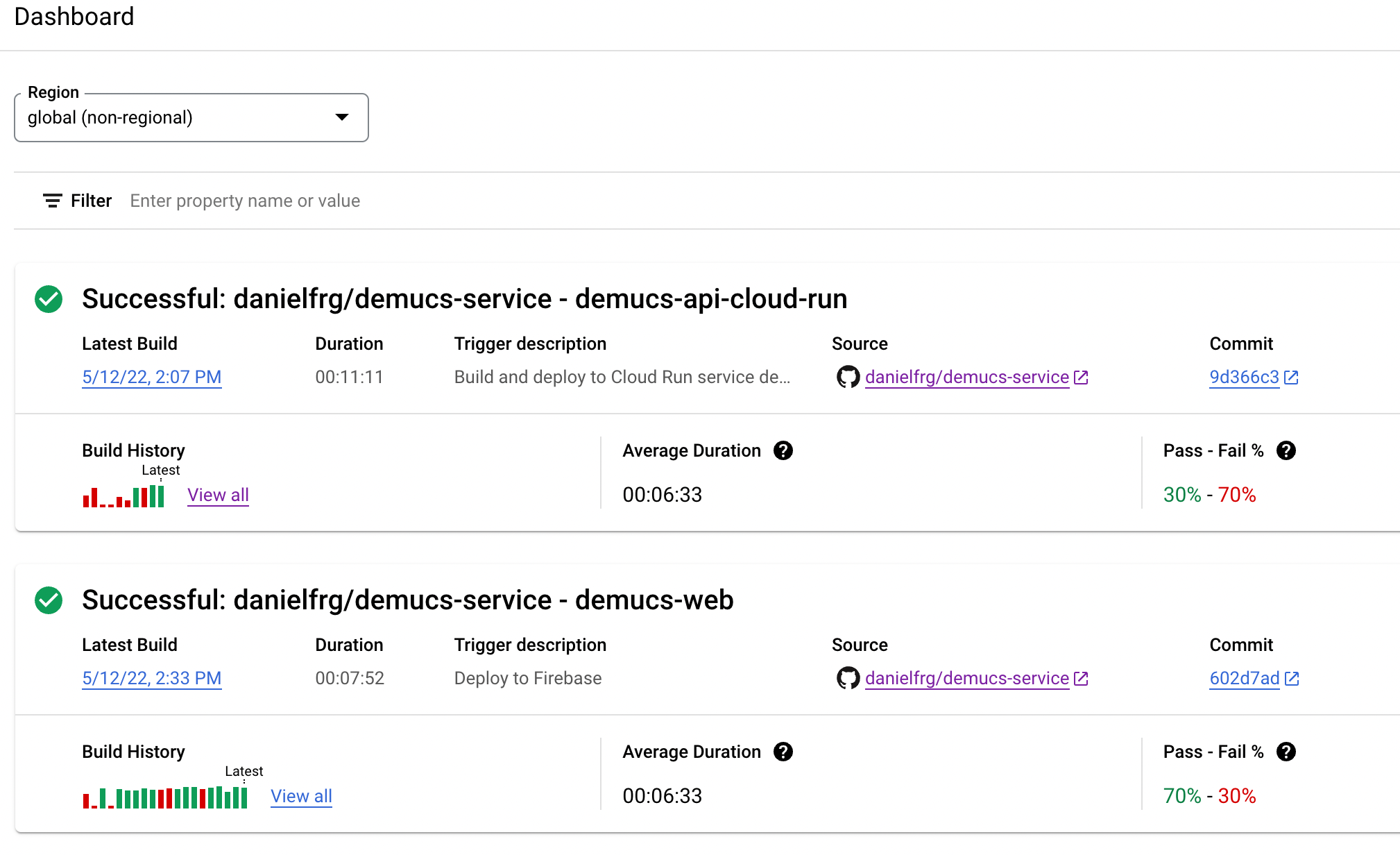
Task: Open demucs-service source link in demucs-api-cloud-run card
Action: 966,377
